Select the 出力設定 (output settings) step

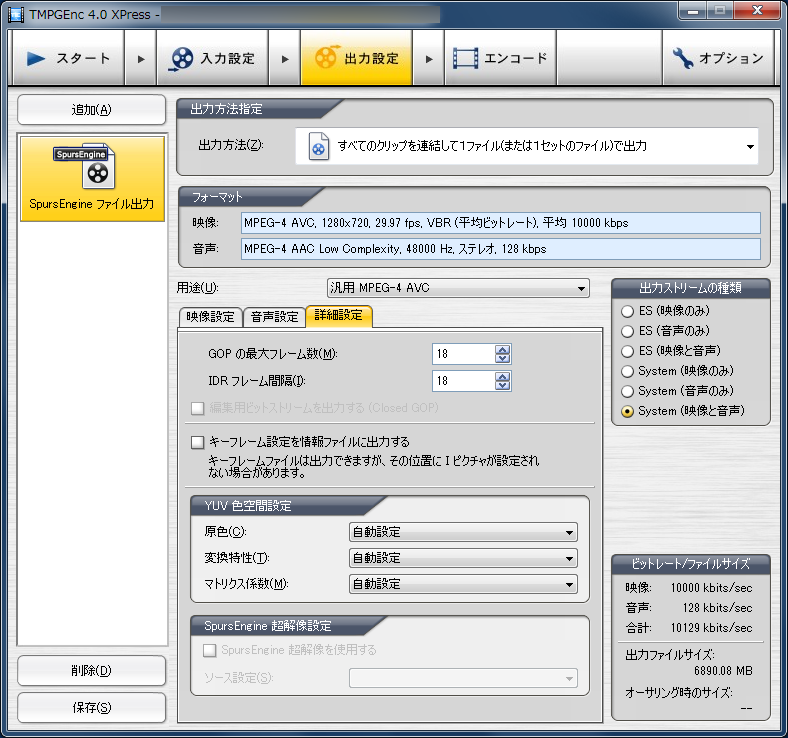tap(356, 58)
